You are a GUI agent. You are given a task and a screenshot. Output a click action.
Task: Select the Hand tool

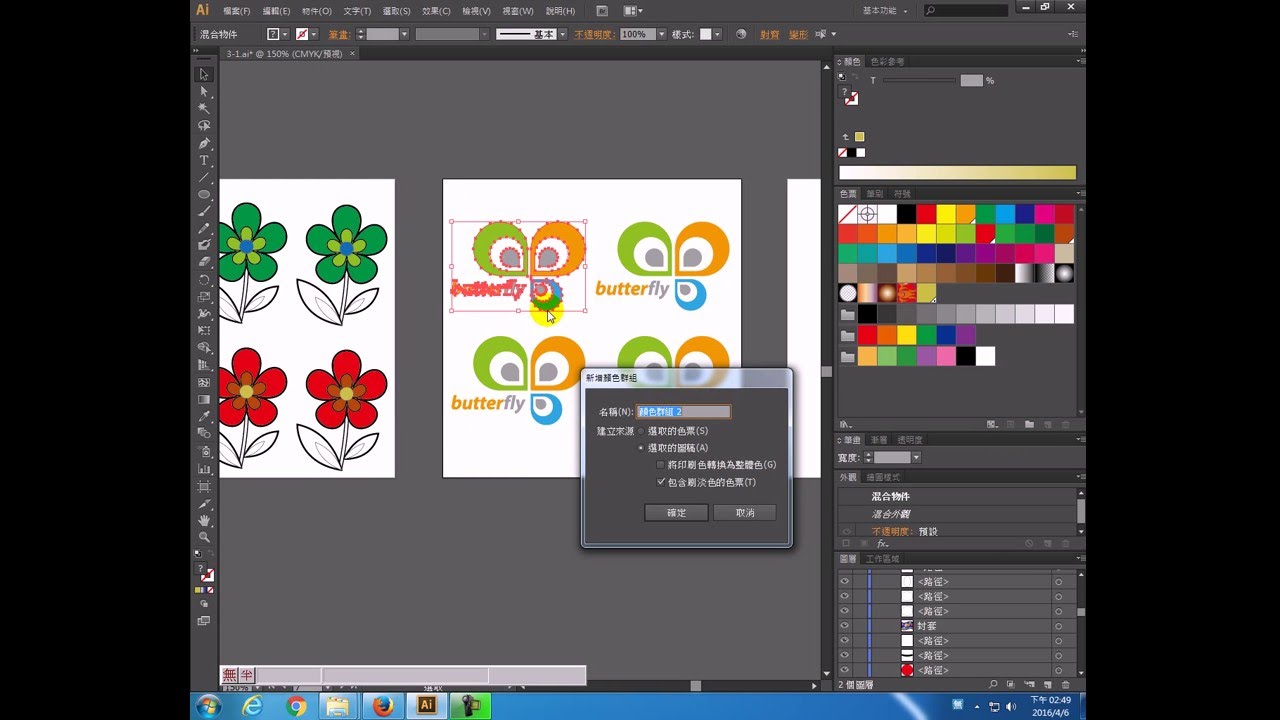tap(204, 520)
